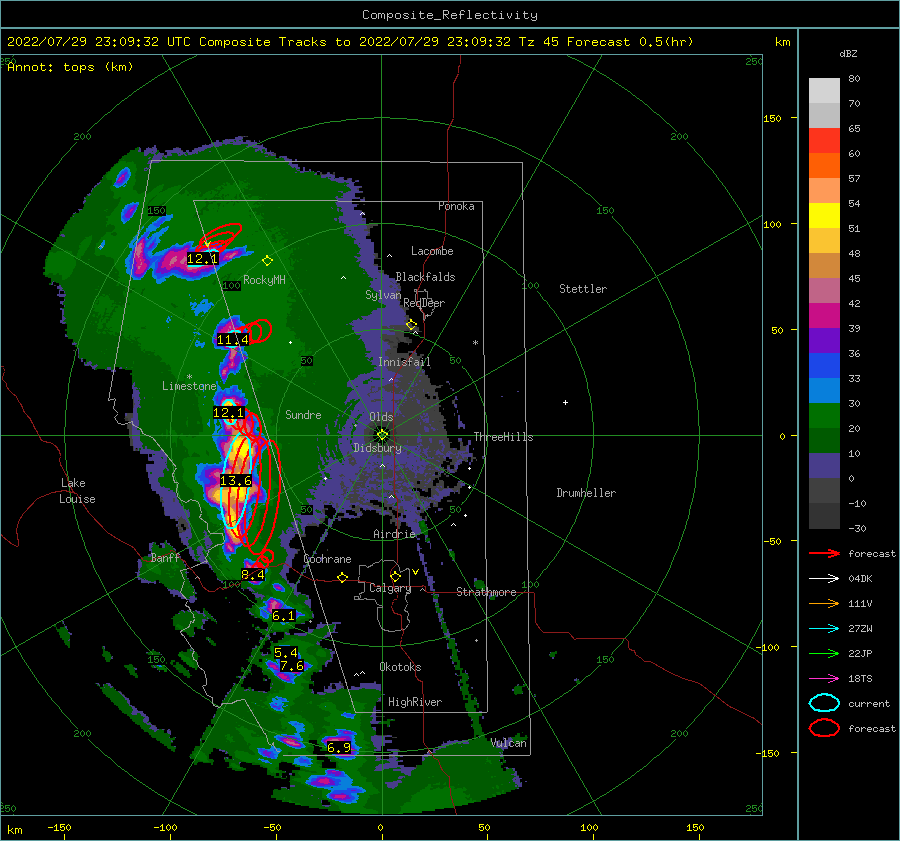Click the orange 111V arrow in legend
Screen dimensions: 900x841
(824, 603)
